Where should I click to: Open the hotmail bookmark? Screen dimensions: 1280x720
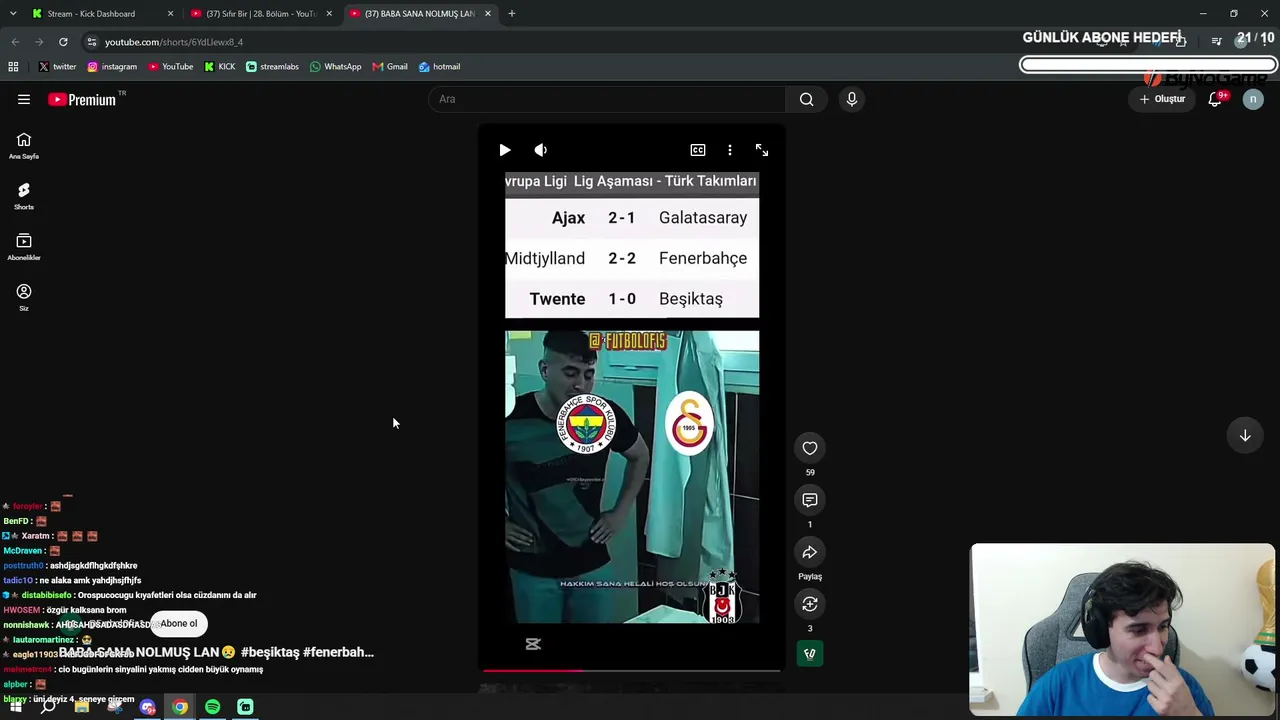tap(439, 67)
